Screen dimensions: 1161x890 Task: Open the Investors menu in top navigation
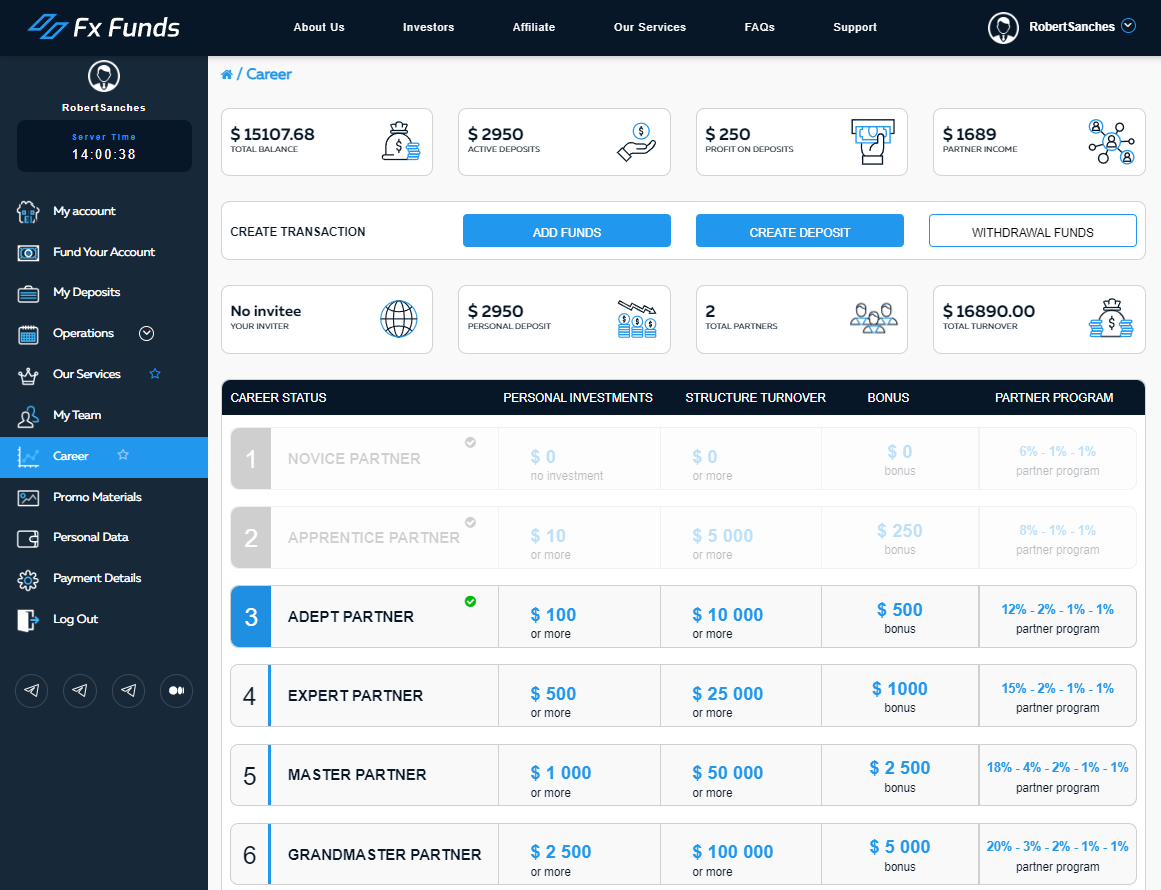(428, 27)
